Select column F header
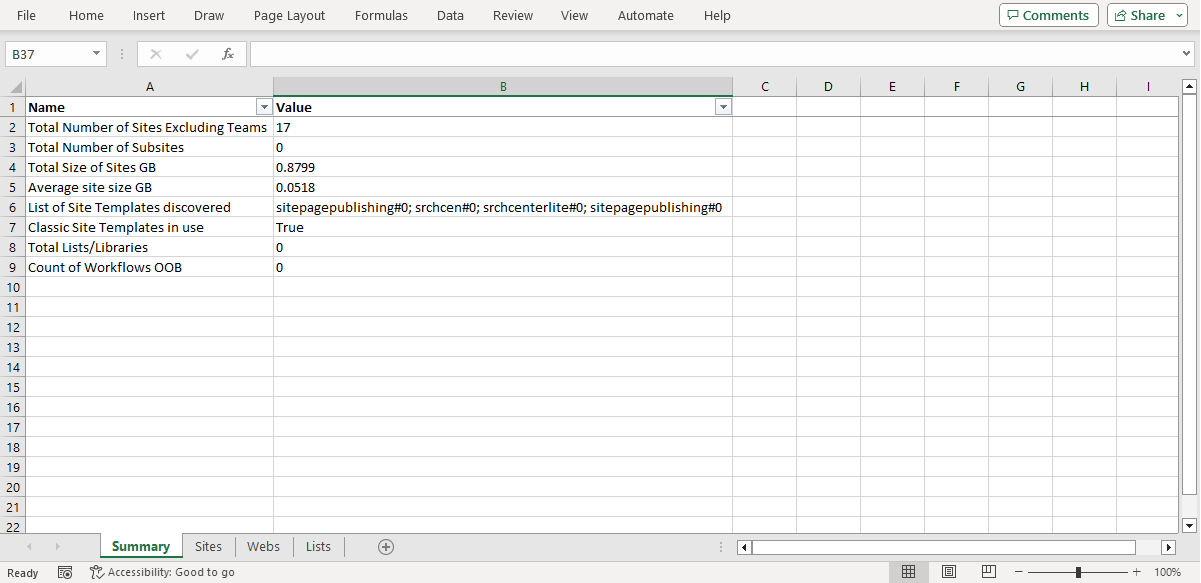1201x583 pixels. point(956,87)
